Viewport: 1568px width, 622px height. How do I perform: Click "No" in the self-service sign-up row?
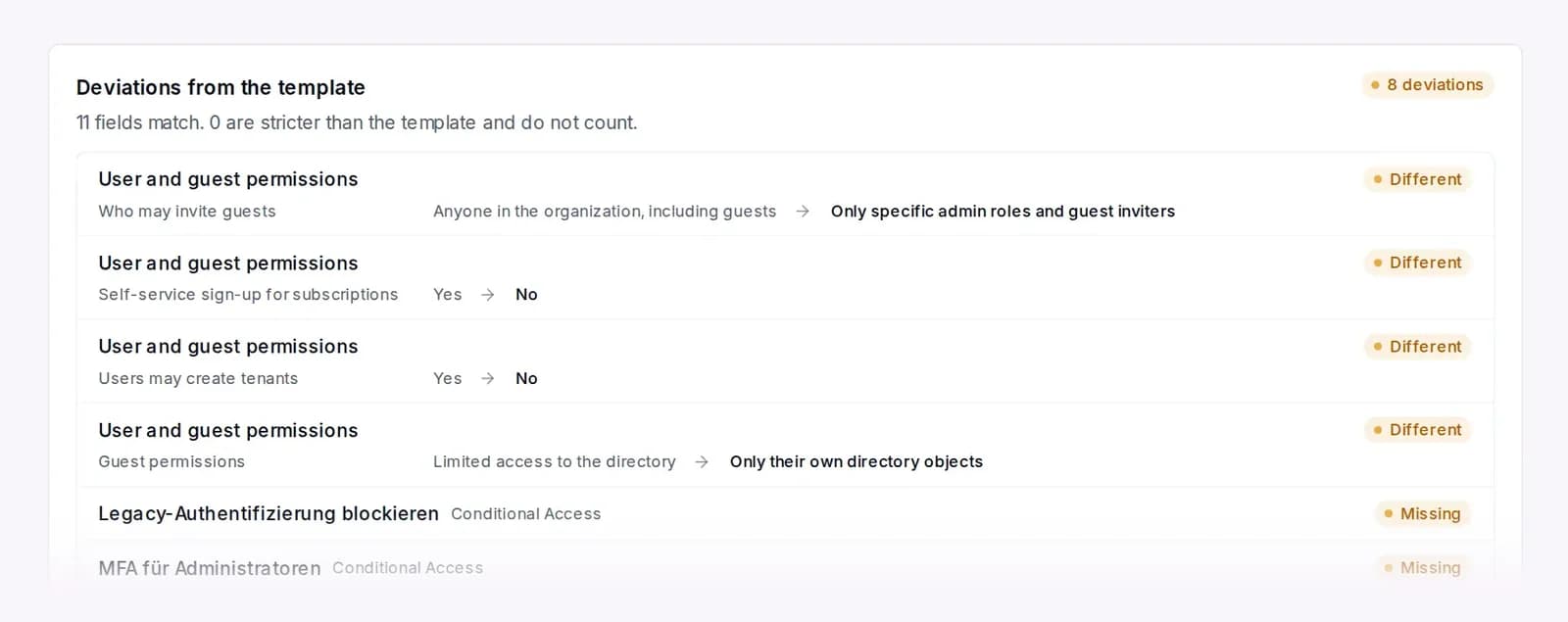click(526, 295)
